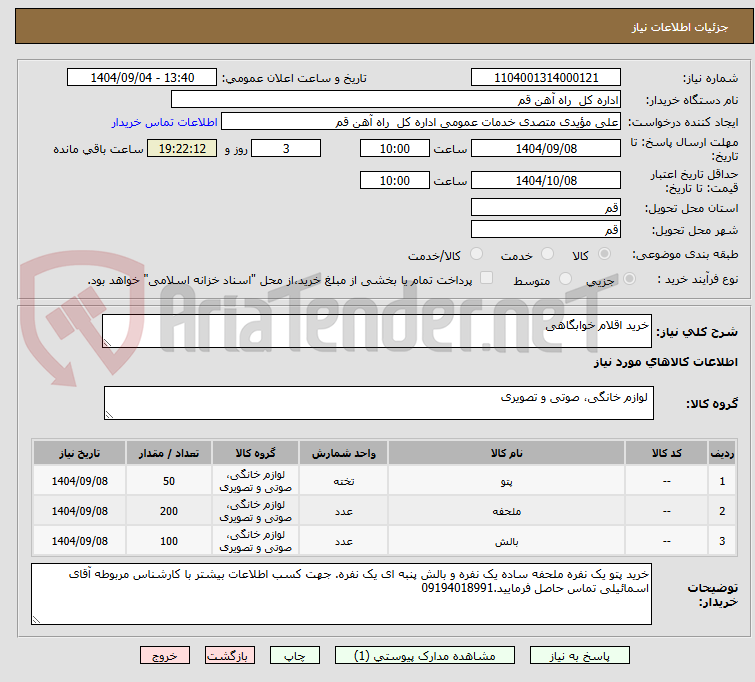Click the remaining time field 19:22:12

(x=182, y=148)
